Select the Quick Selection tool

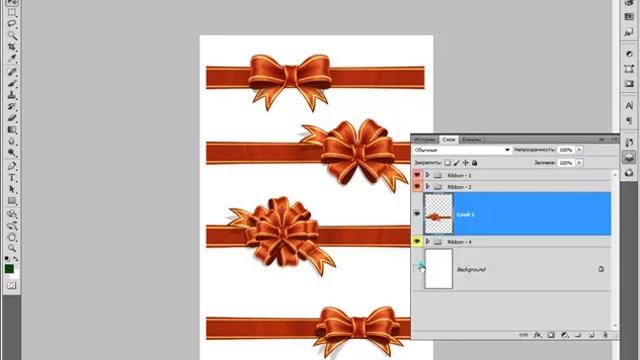click(x=12, y=36)
